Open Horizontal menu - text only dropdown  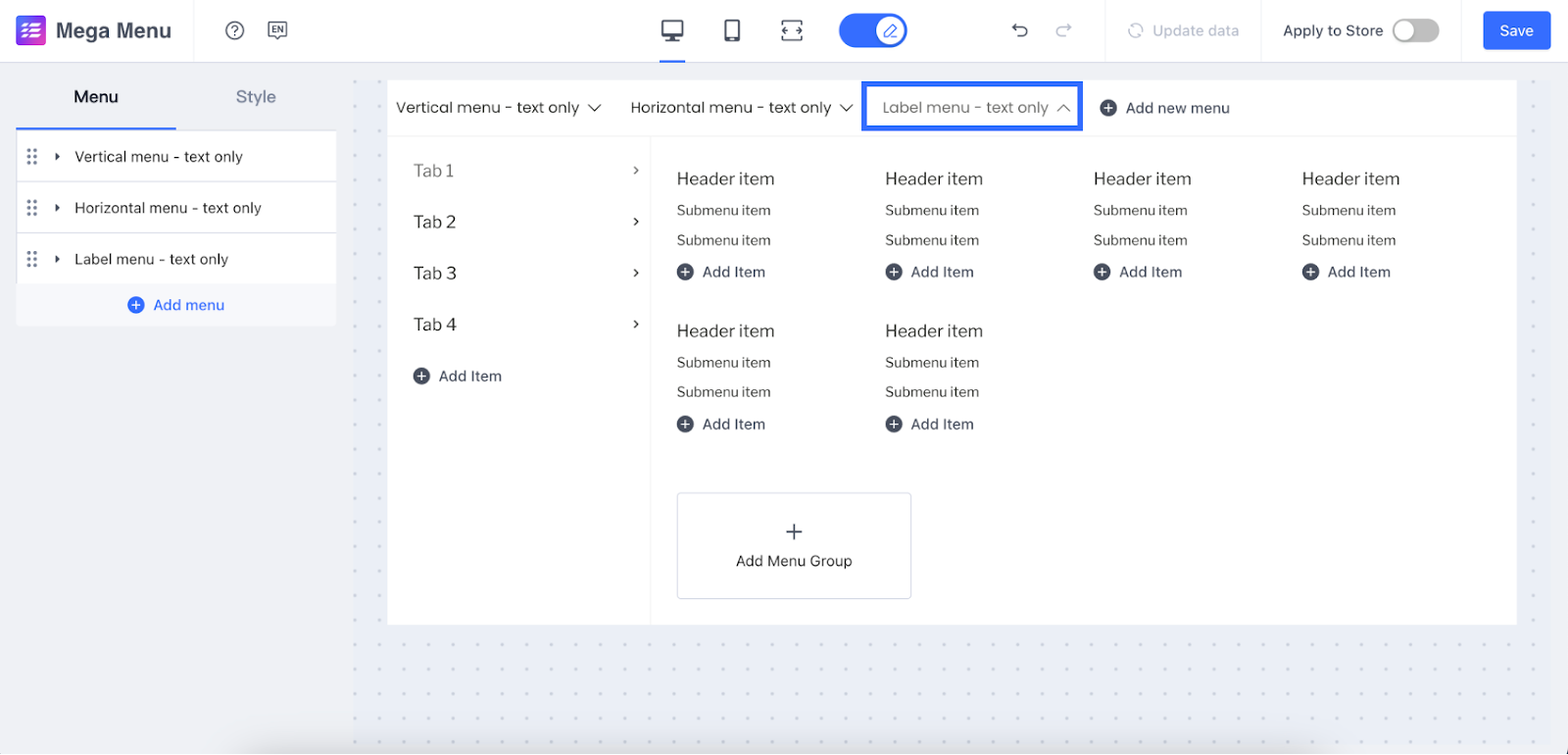tap(741, 108)
